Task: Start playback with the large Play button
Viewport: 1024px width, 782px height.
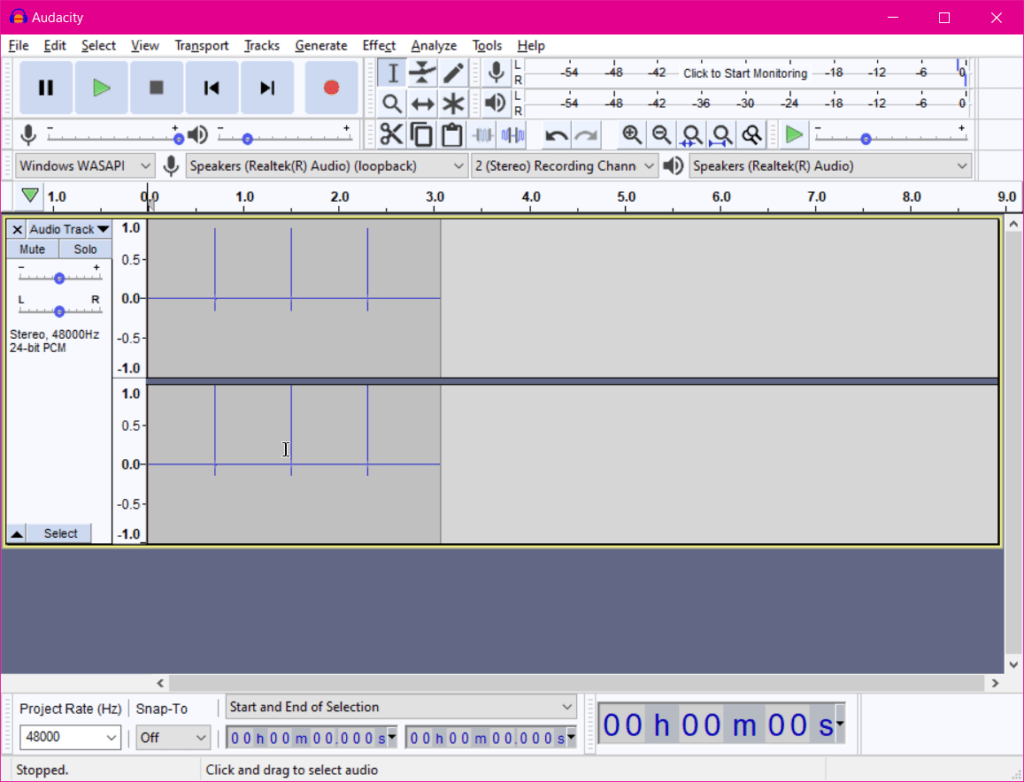Action: pyautogui.click(x=101, y=88)
